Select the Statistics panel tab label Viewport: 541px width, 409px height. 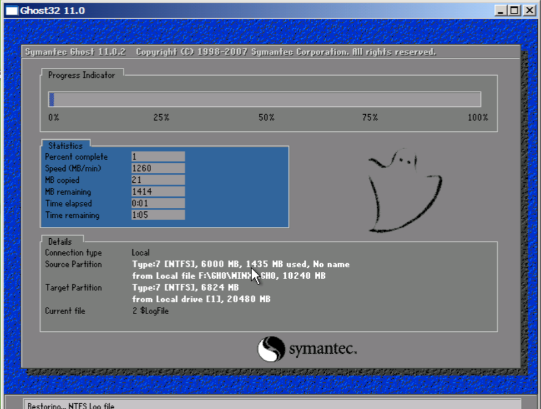(x=65, y=146)
